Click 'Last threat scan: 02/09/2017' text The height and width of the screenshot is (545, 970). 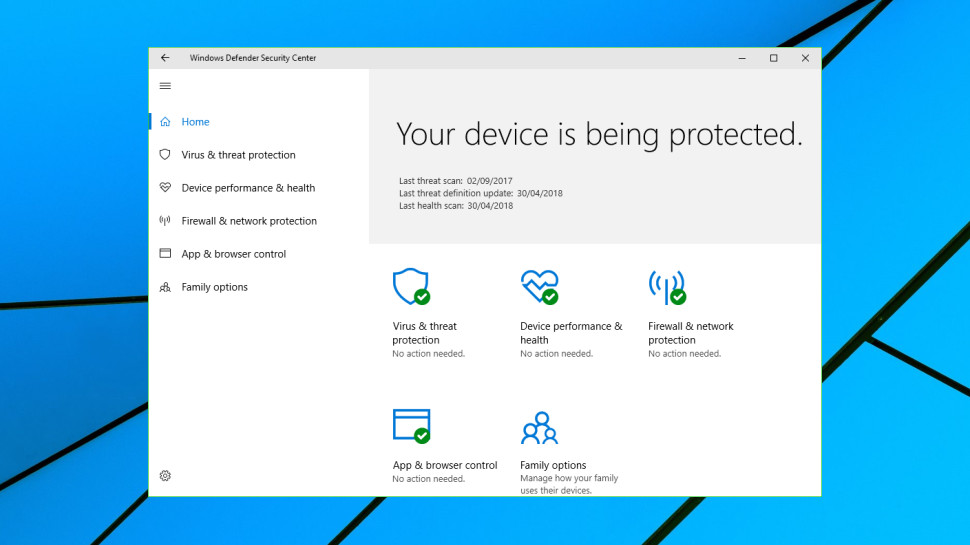(x=455, y=181)
